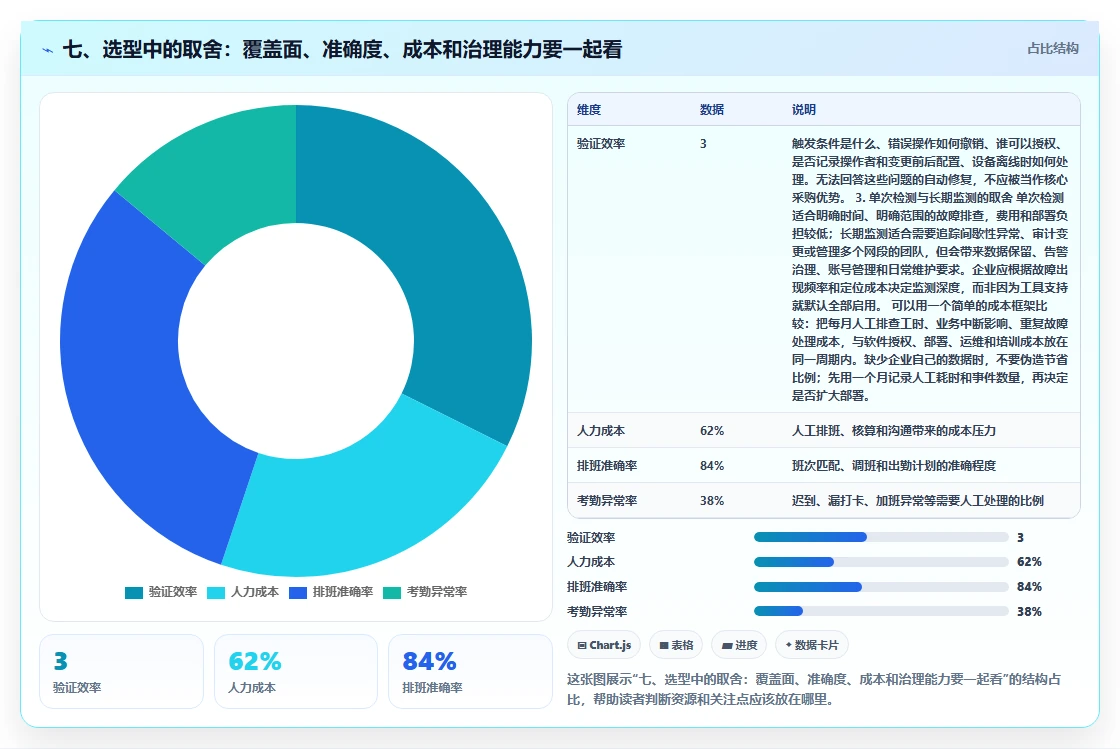Click the caption paragraph starting 这张图展示
This screenshot has height=749, width=1120.
814,689
